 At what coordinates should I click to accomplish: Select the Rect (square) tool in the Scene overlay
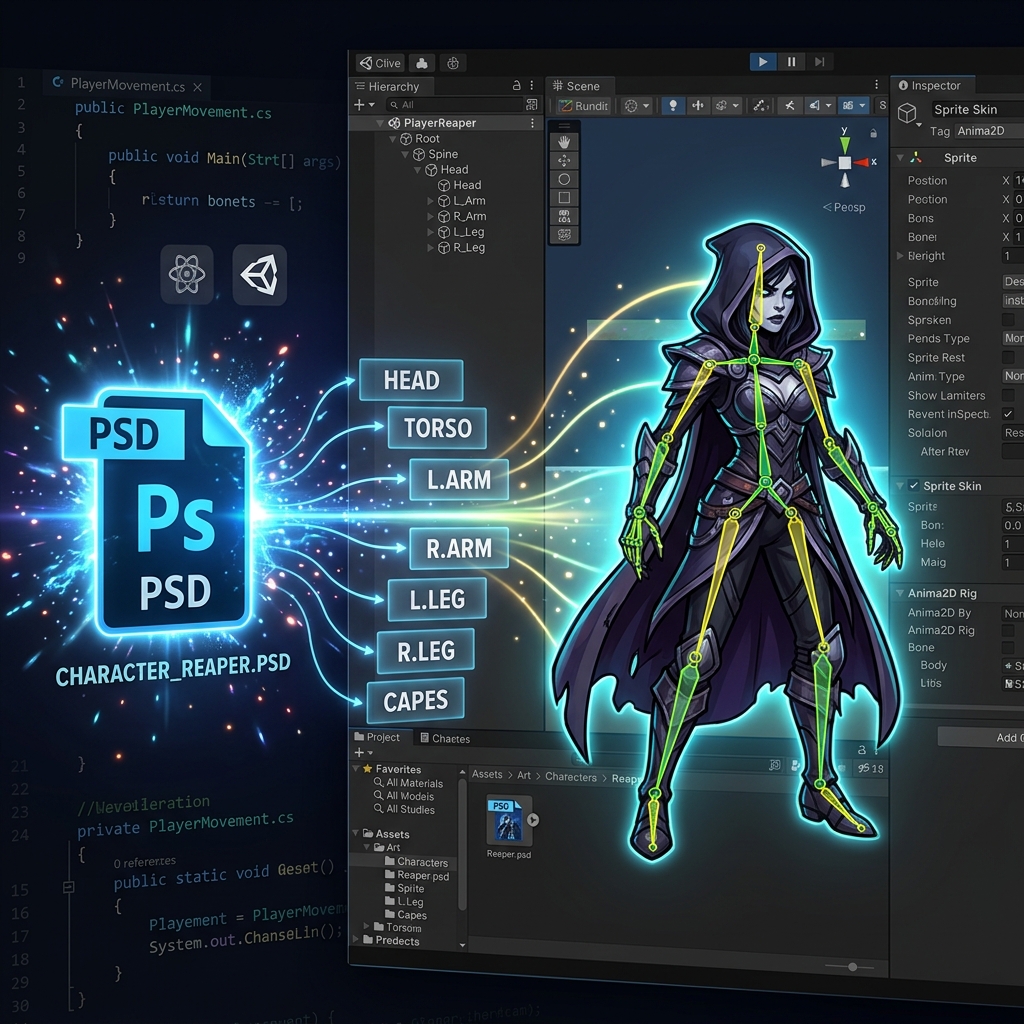click(564, 197)
